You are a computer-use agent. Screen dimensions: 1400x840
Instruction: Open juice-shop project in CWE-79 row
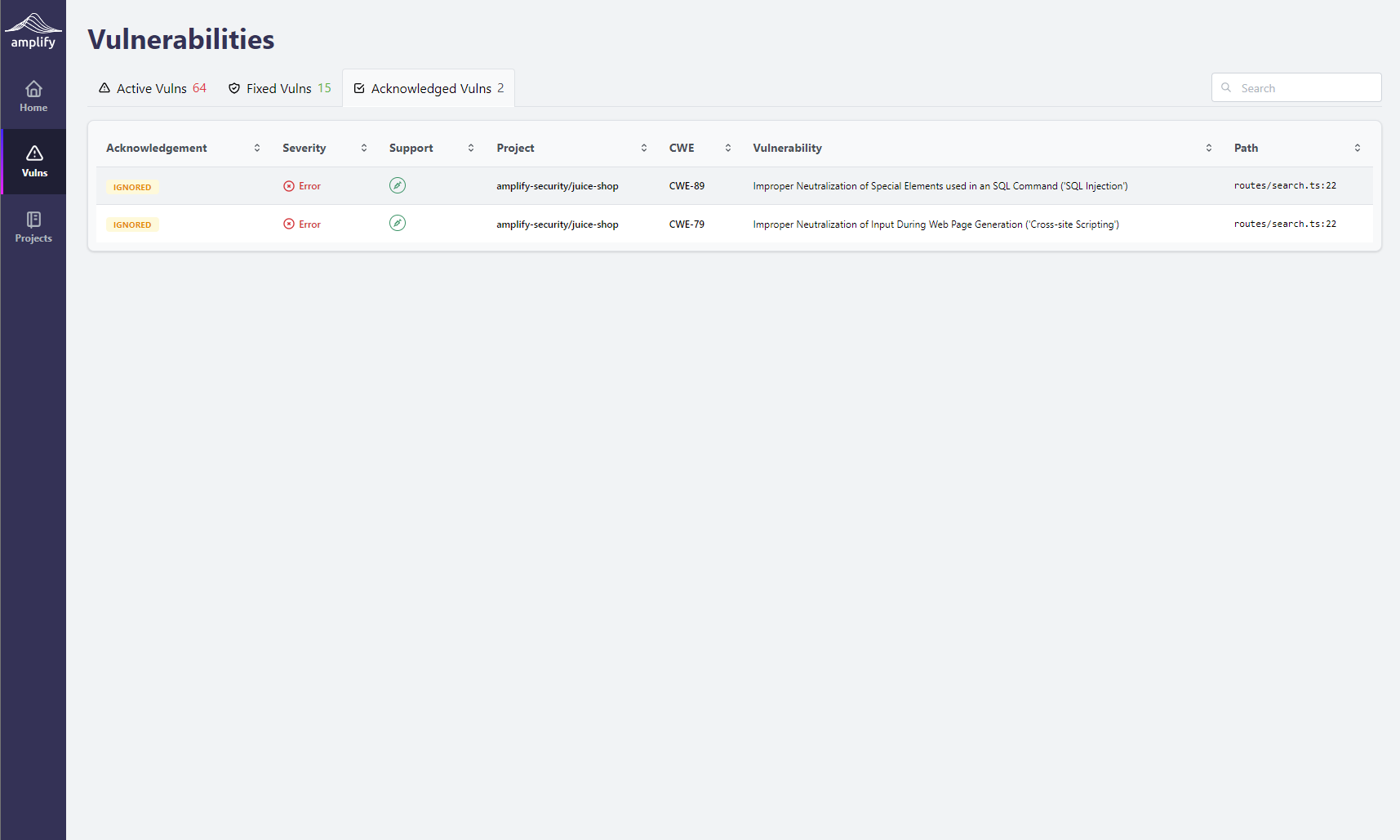click(x=558, y=224)
